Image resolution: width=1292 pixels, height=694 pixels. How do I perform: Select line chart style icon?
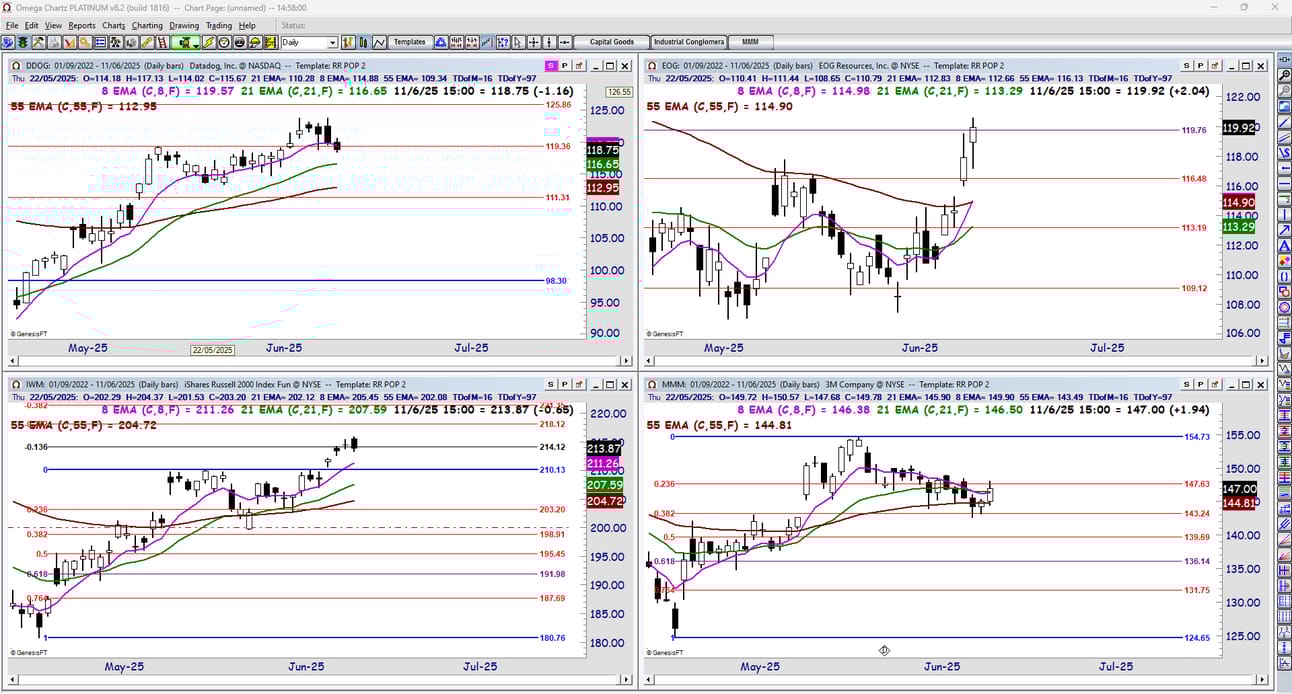tap(378, 43)
